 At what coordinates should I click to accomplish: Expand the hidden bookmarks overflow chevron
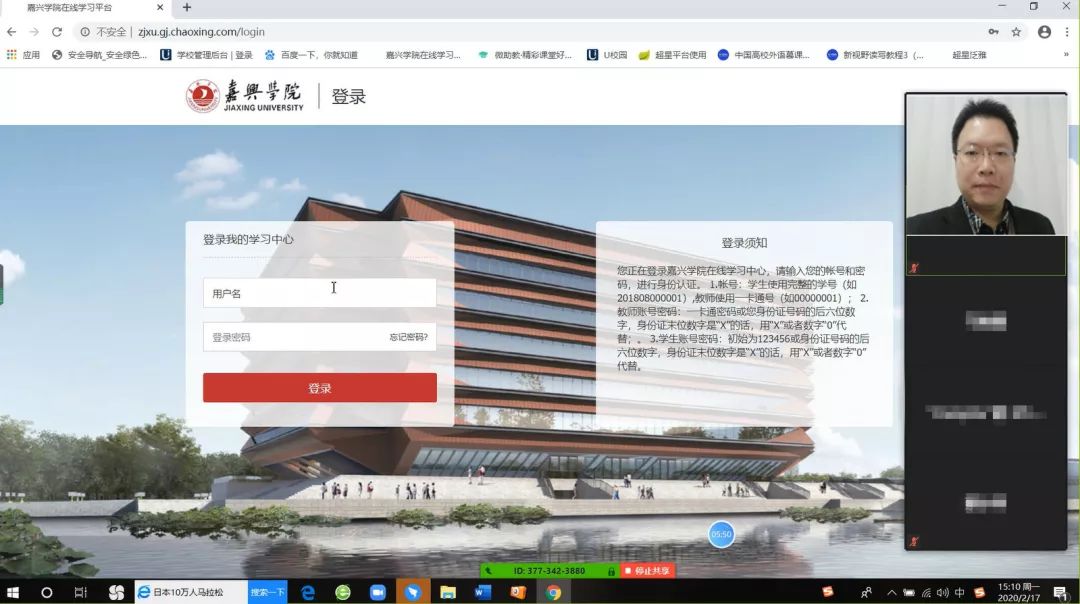coord(1066,55)
